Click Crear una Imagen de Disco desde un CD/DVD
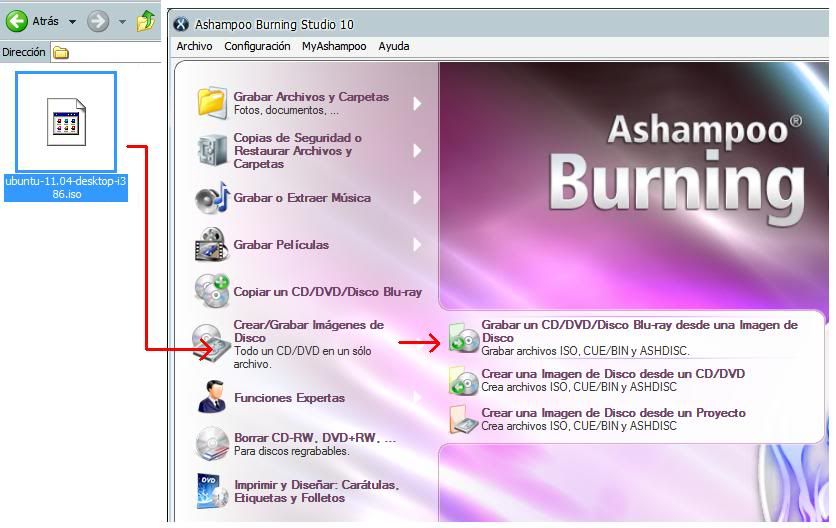This screenshot has height=528, width=836. click(613, 374)
